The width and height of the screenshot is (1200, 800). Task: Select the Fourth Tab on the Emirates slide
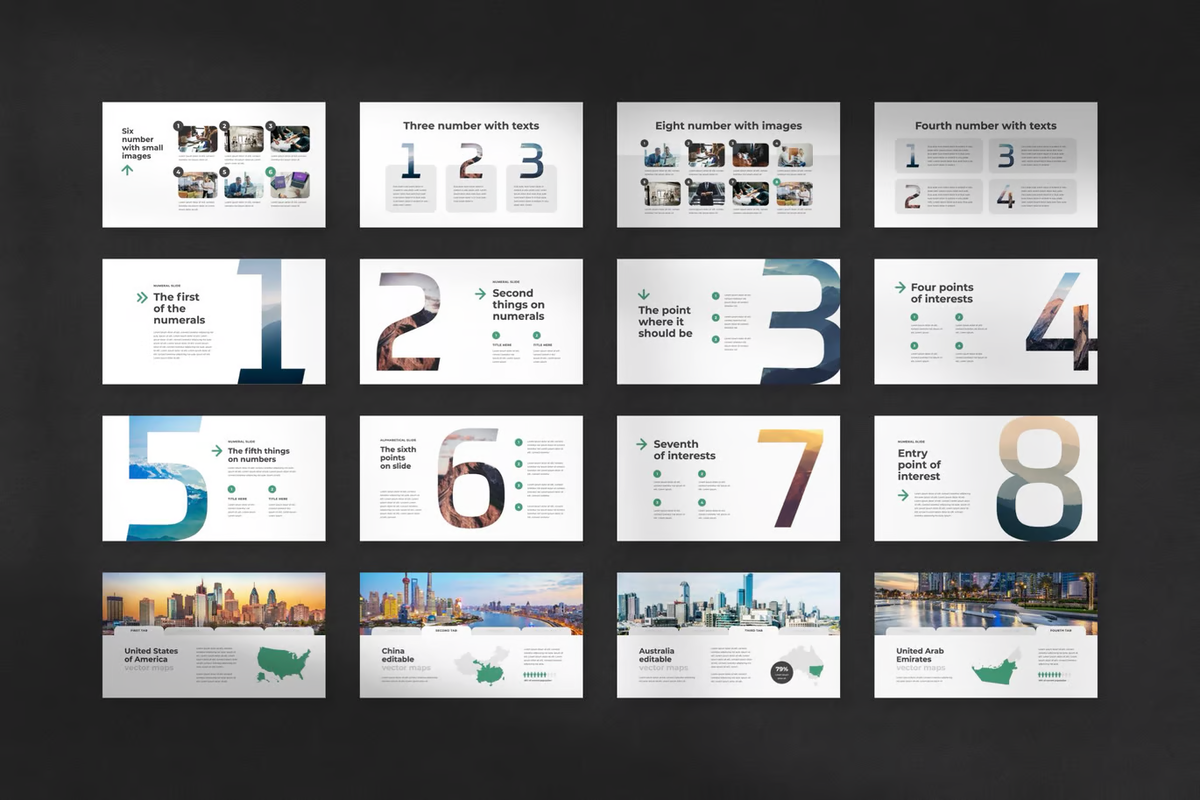coord(1060,630)
